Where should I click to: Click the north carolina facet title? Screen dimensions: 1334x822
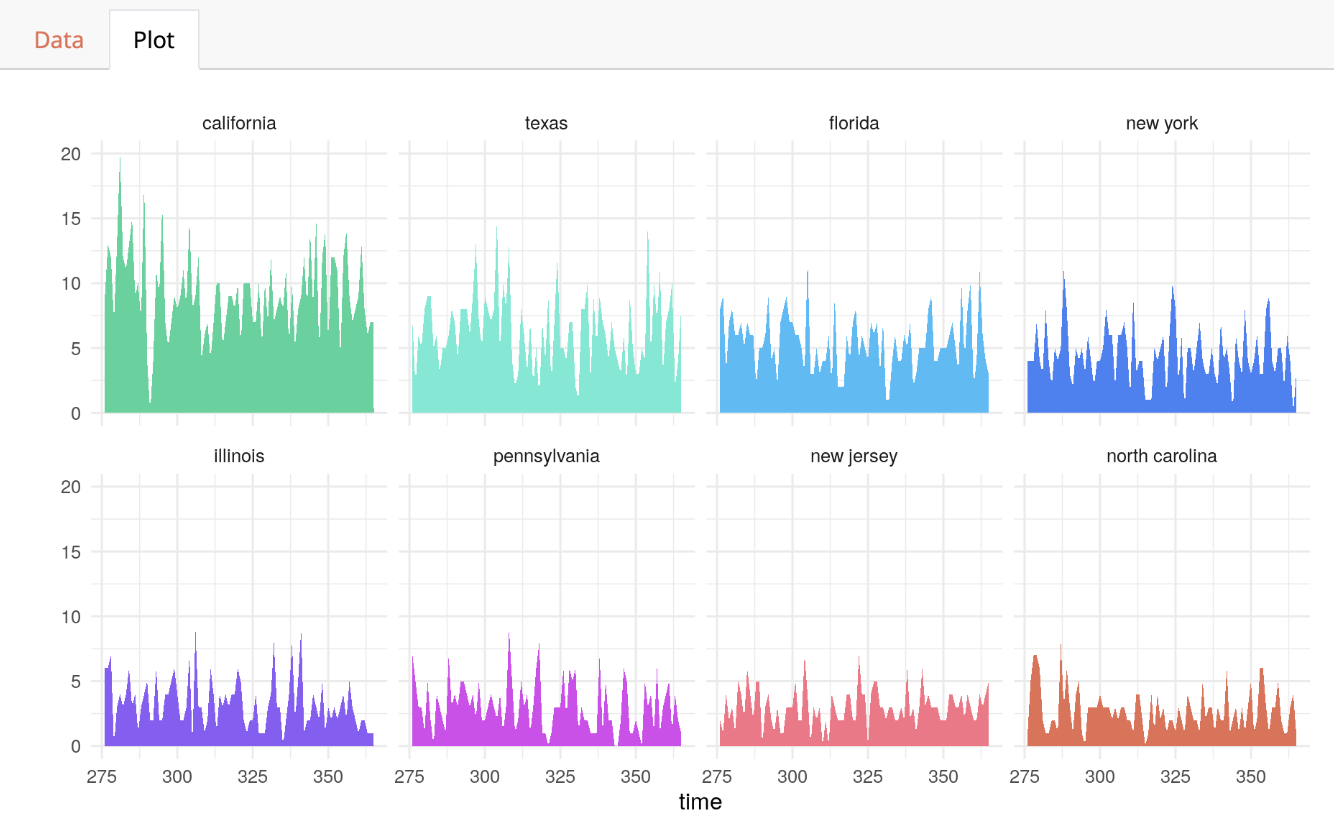pyautogui.click(x=1159, y=456)
